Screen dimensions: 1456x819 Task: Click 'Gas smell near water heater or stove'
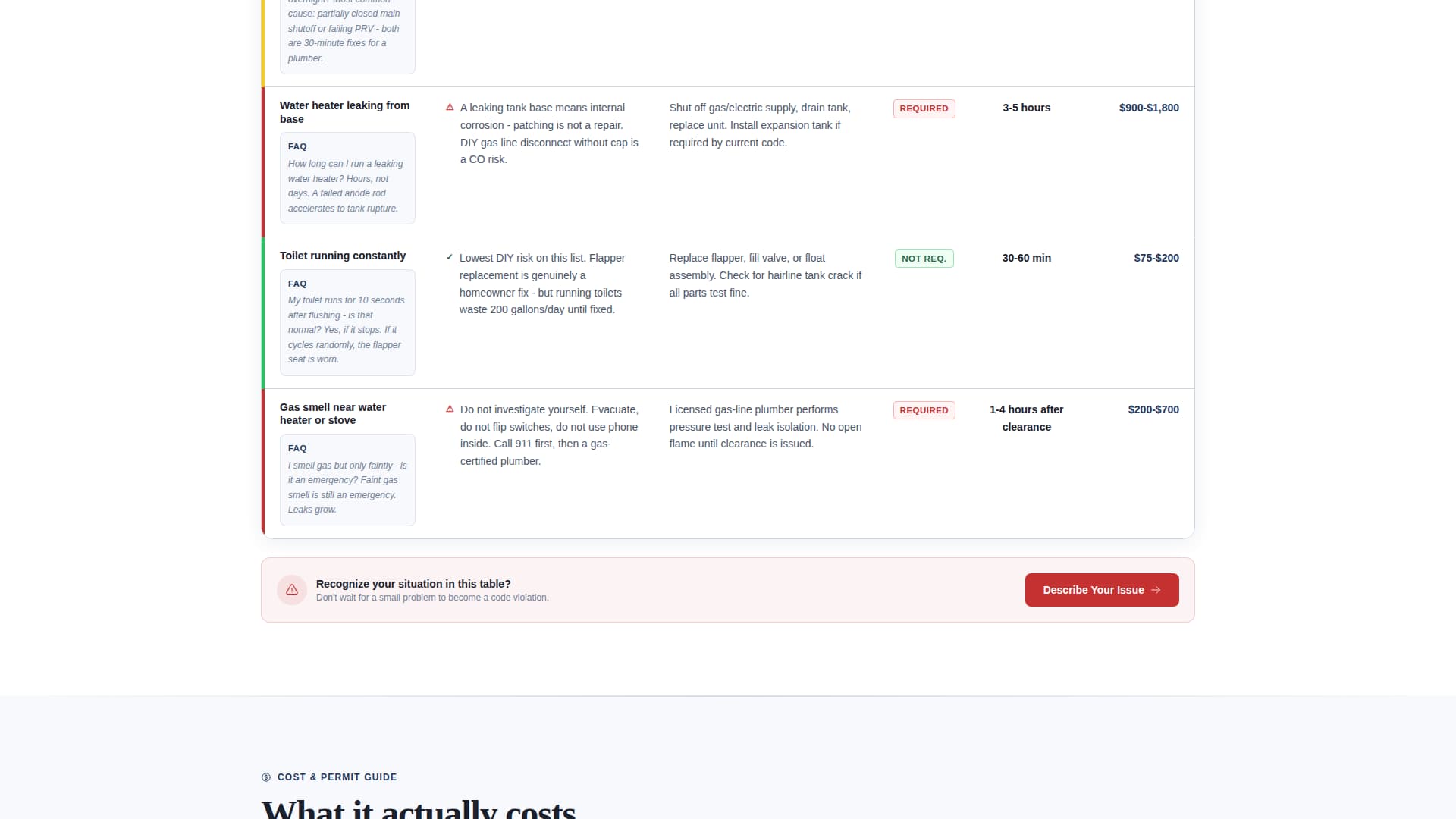coord(333,413)
